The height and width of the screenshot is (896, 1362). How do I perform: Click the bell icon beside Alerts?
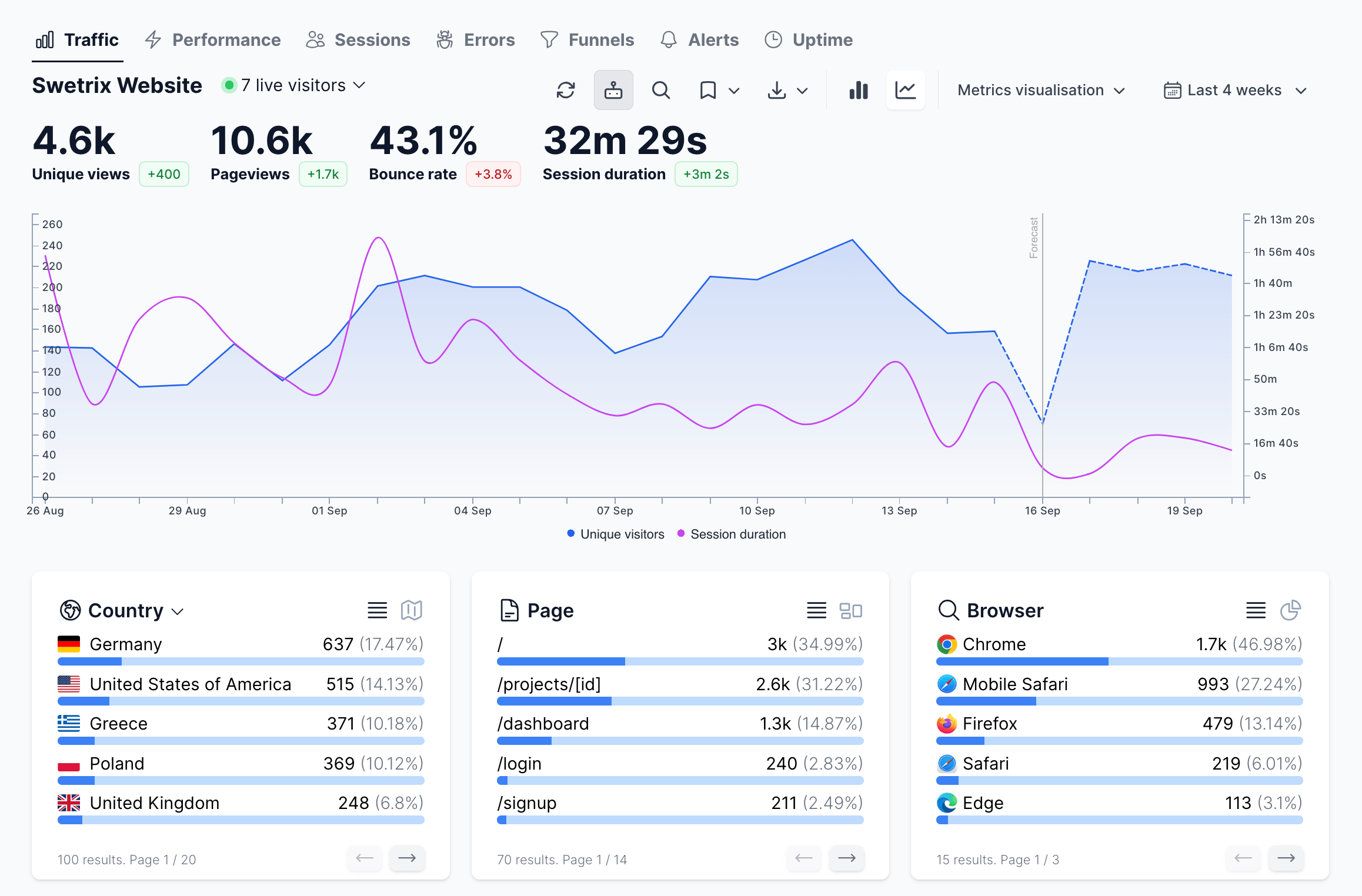[669, 40]
